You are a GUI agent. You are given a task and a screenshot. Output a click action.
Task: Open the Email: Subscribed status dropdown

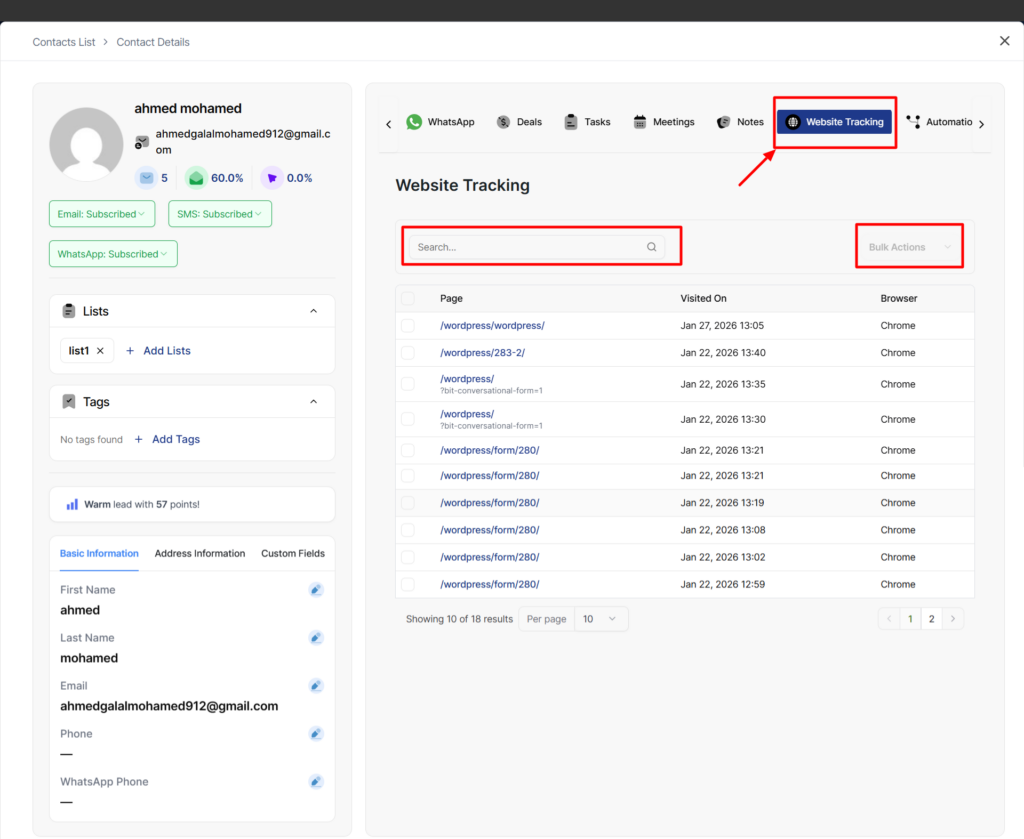pyautogui.click(x=101, y=214)
